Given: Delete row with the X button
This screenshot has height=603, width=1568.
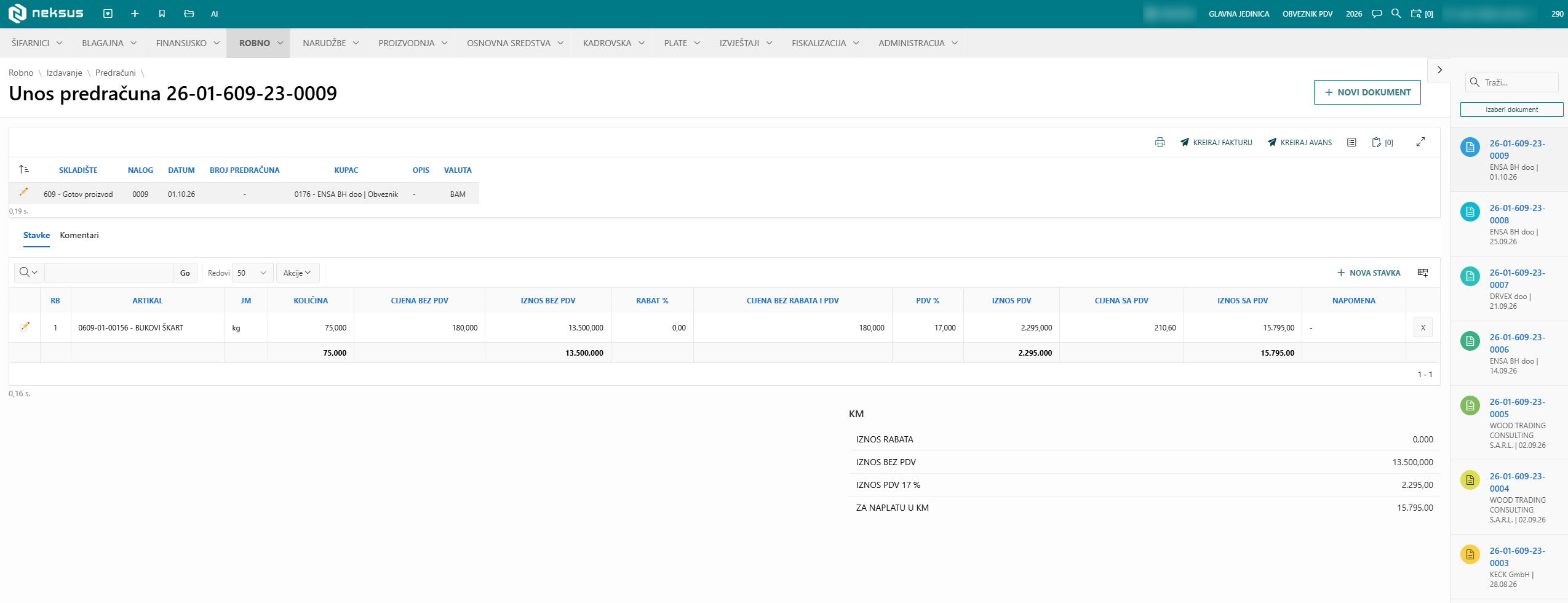Looking at the screenshot, I should coord(1423,327).
